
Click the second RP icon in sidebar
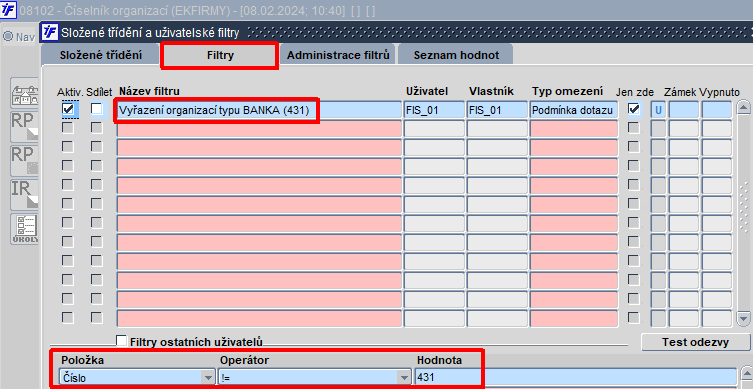[x=25, y=160]
